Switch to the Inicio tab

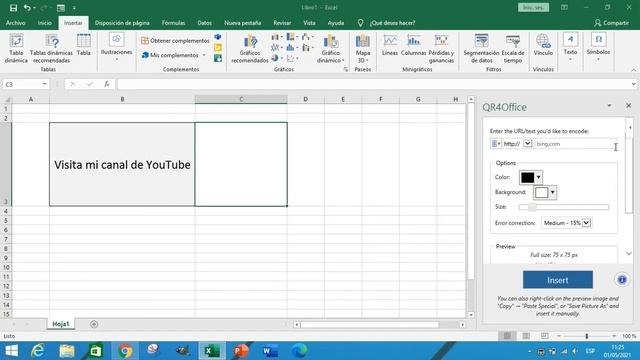tap(45, 23)
